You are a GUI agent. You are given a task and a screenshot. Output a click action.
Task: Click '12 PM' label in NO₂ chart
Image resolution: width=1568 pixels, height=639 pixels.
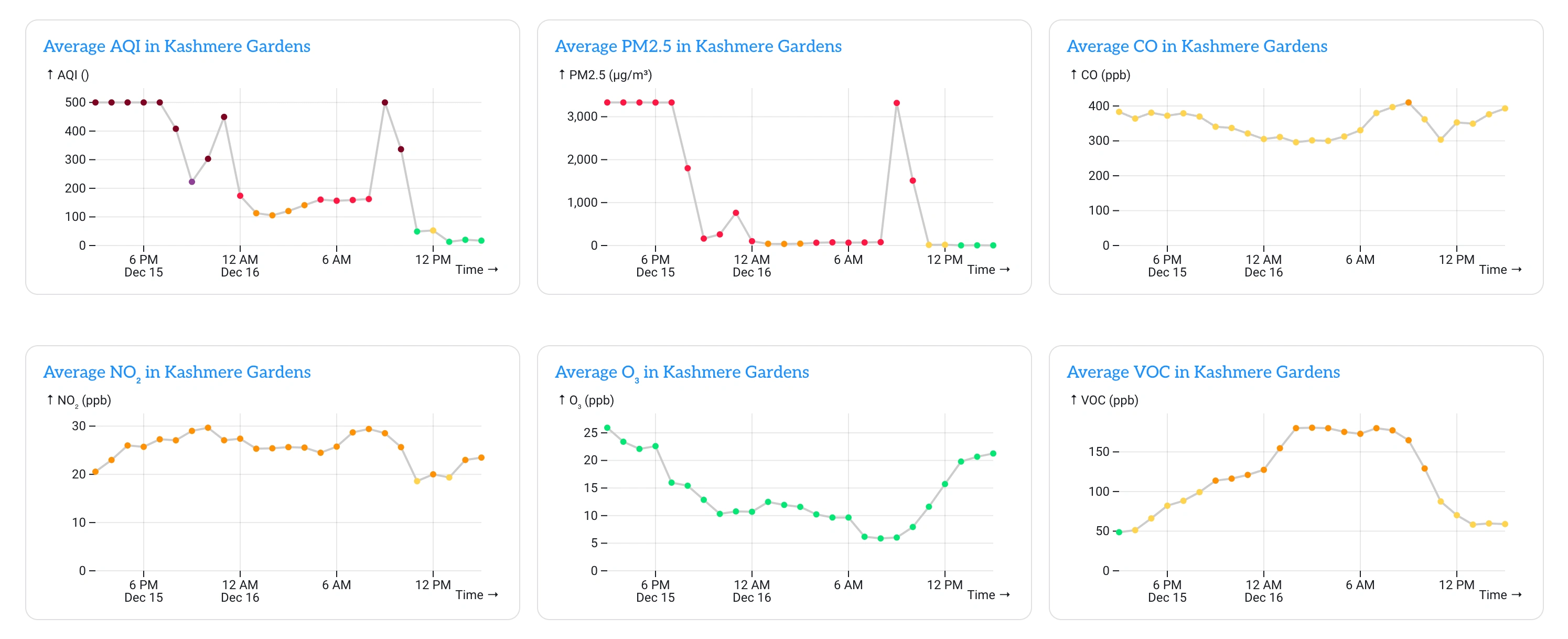[433, 585]
